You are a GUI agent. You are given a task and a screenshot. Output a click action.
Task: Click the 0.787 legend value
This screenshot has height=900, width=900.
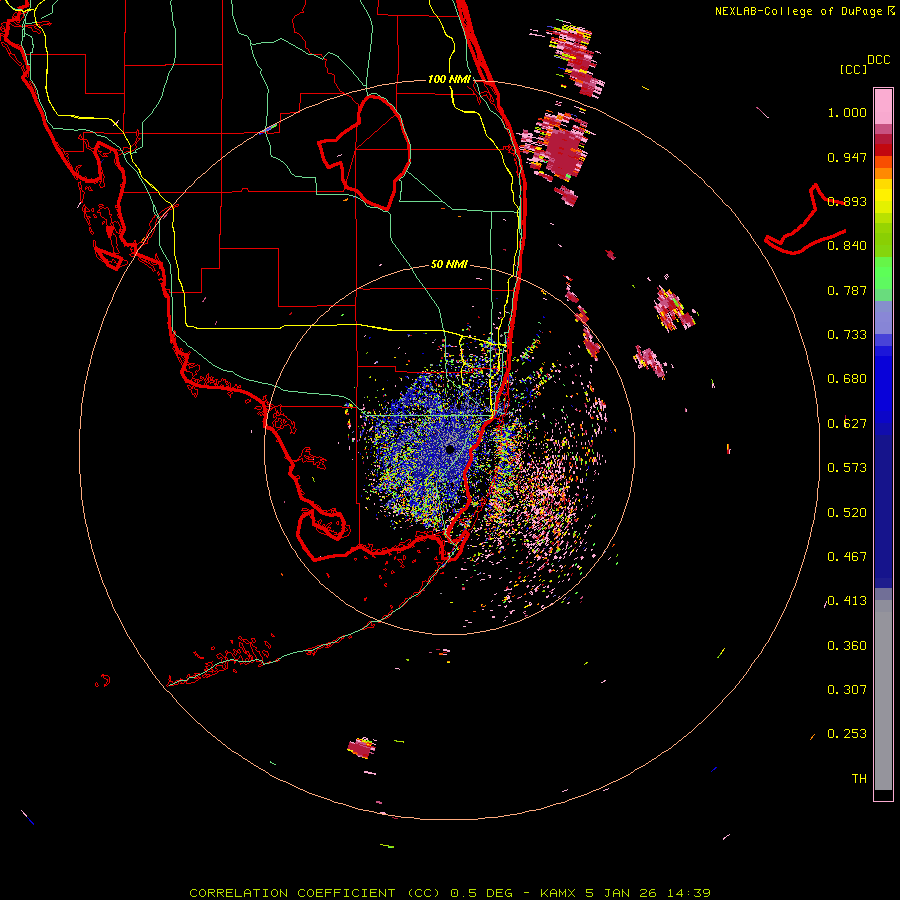click(847, 290)
